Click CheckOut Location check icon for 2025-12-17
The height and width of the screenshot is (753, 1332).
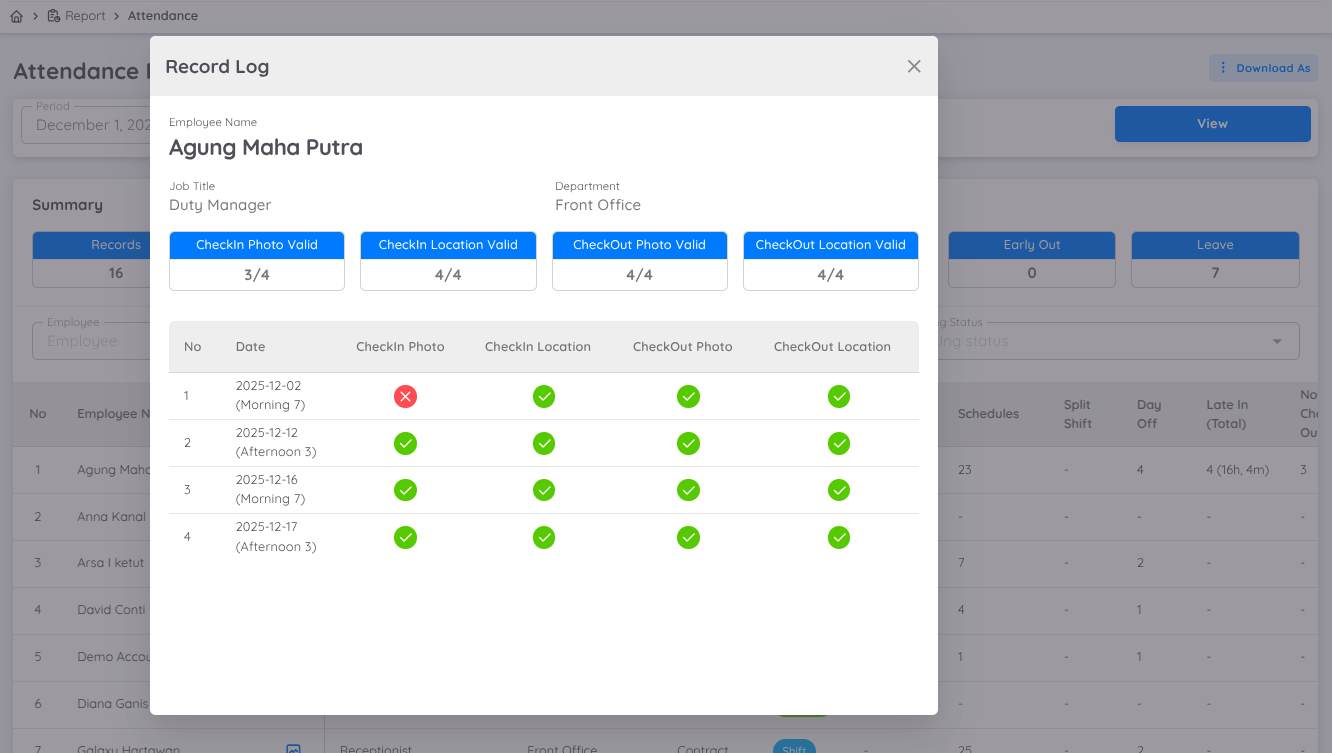pos(838,537)
